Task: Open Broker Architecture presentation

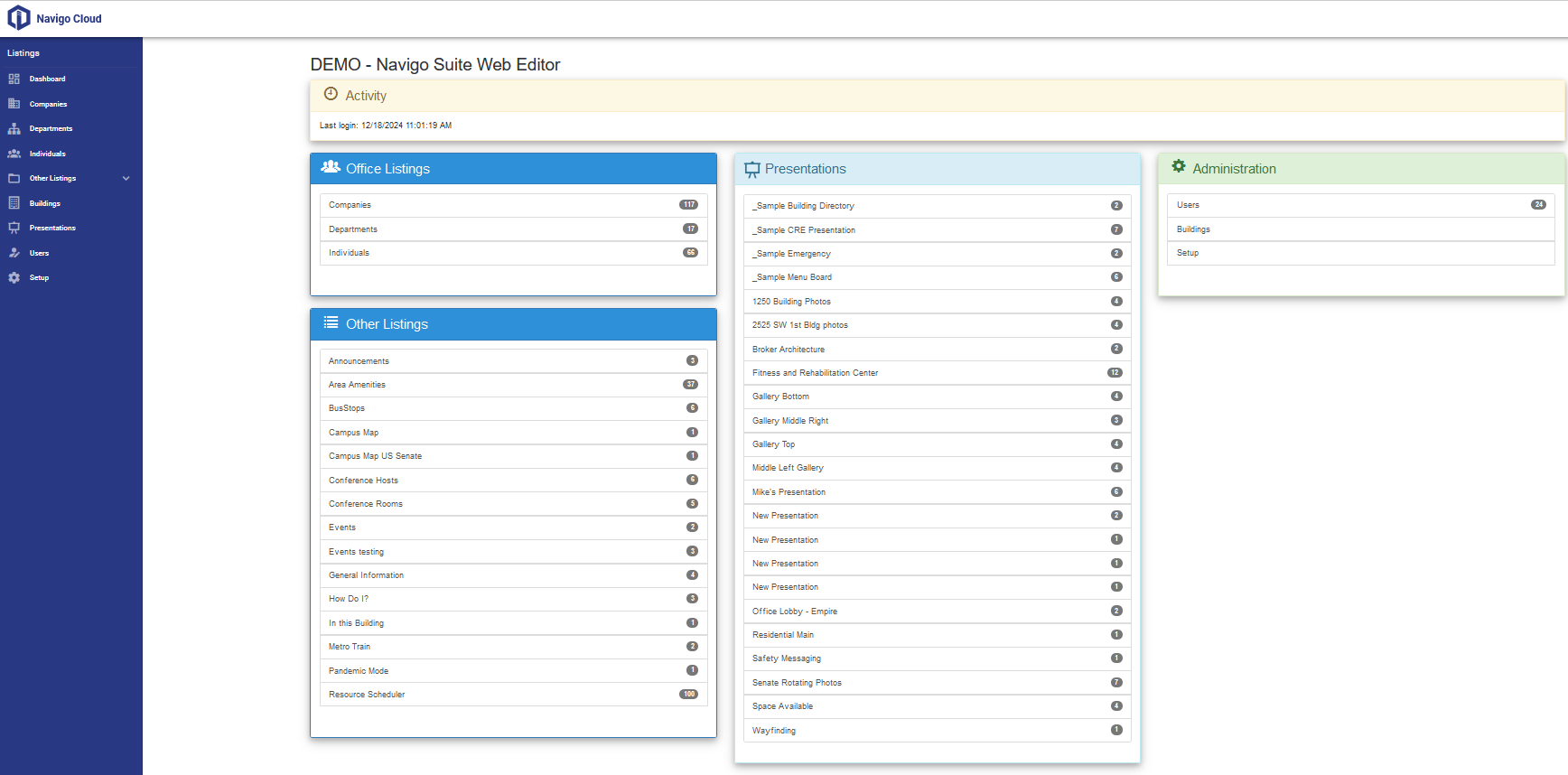Action: coord(938,349)
